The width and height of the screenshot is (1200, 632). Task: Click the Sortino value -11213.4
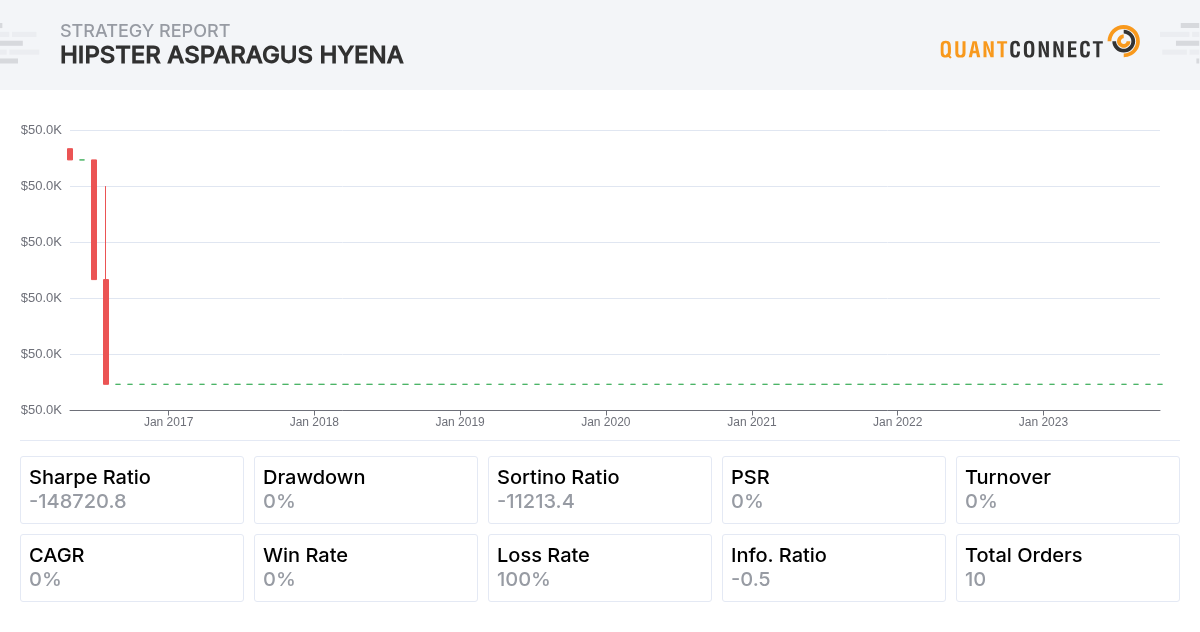coord(536,501)
